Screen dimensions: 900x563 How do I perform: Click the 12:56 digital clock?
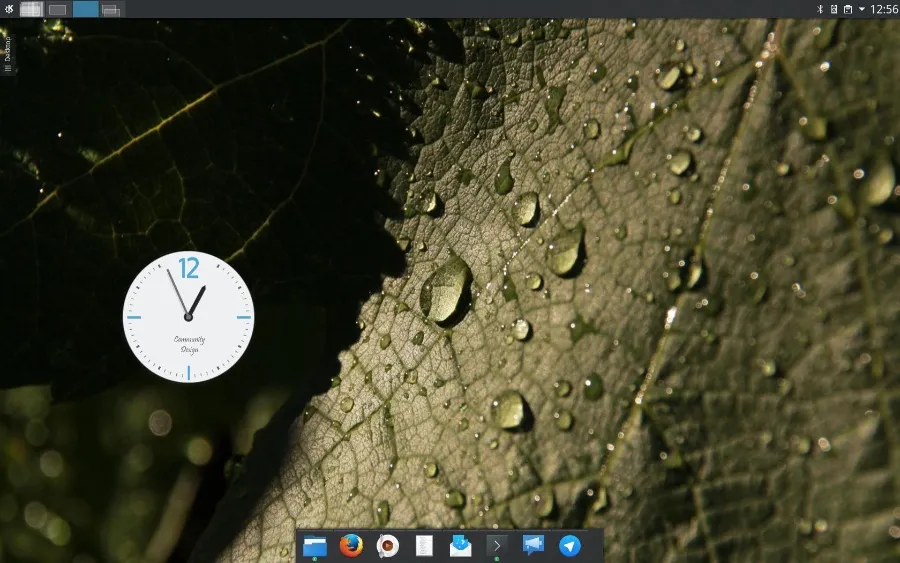click(884, 9)
